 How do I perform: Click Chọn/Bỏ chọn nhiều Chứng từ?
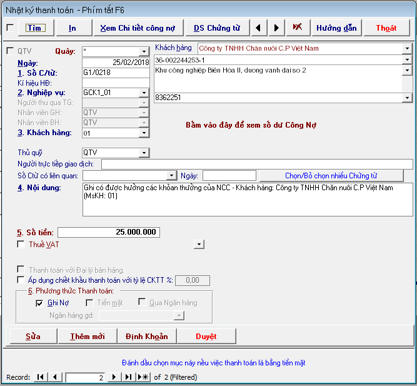coord(331,176)
